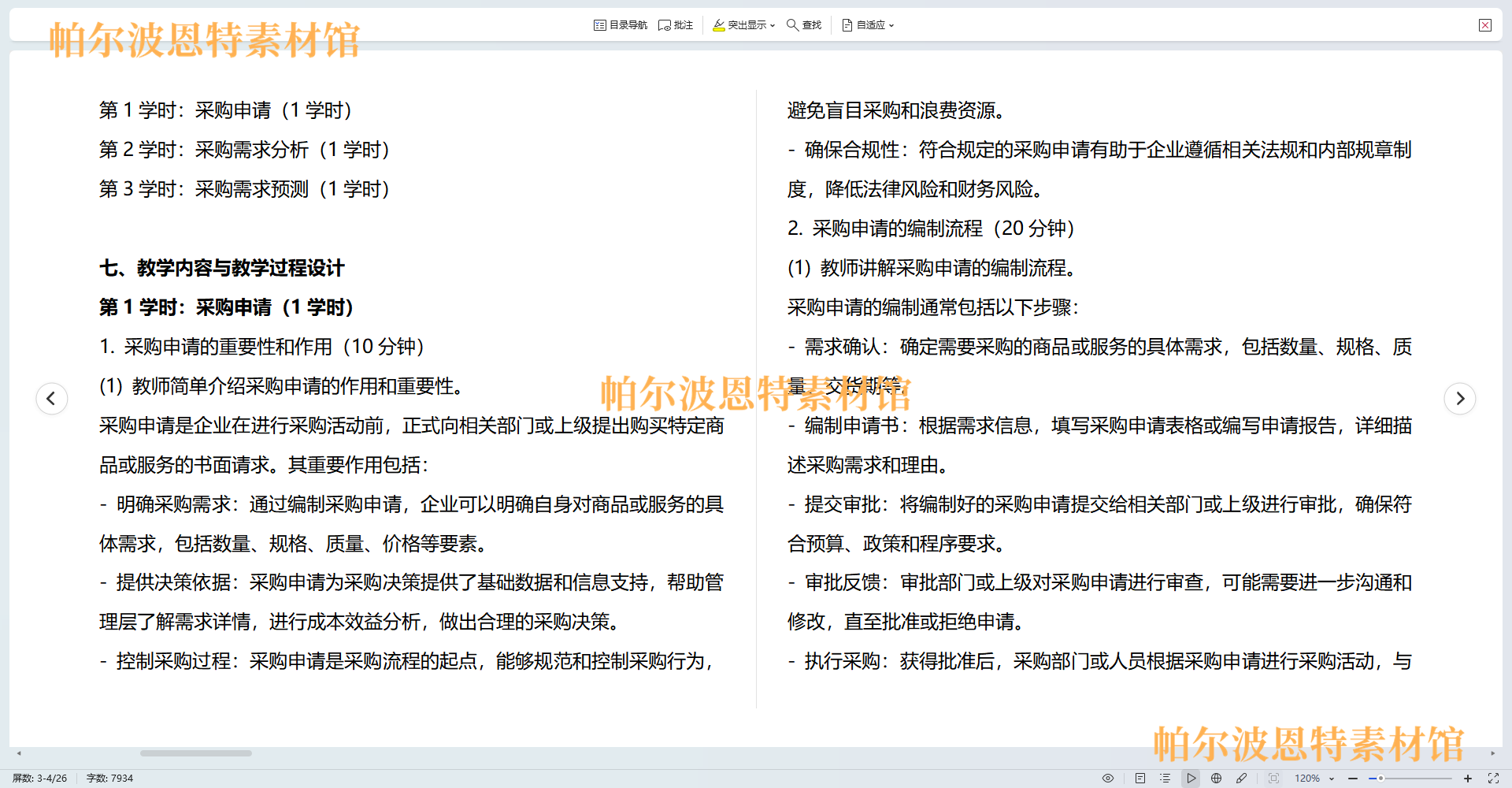This screenshot has height=788, width=1512.
Task: Toggle eye protection mode icon
Action: point(1108,779)
